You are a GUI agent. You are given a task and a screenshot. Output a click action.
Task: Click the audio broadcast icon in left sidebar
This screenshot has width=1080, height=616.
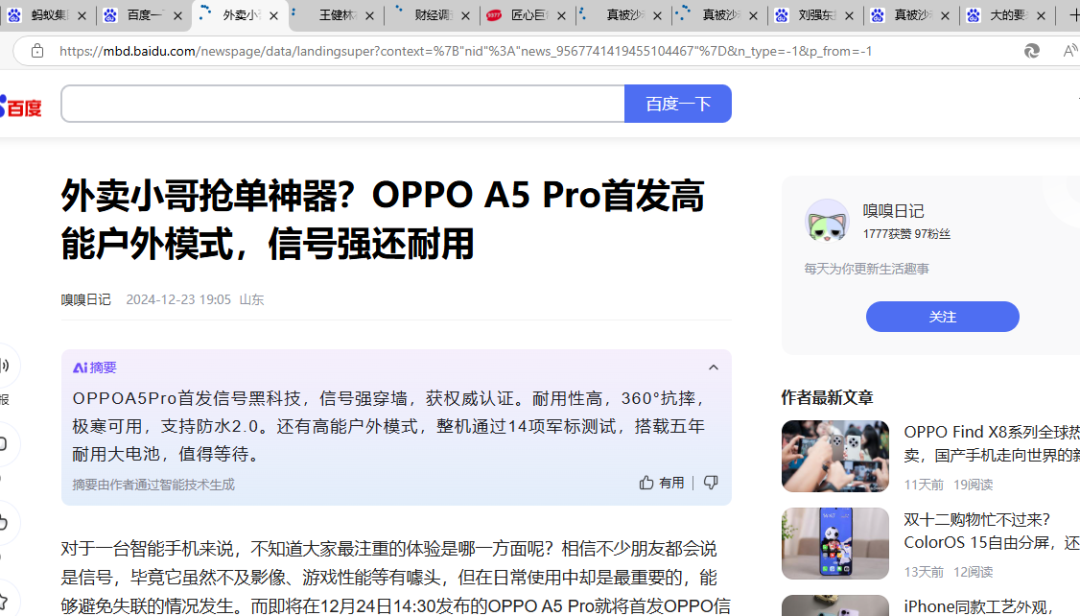pos(5,366)
